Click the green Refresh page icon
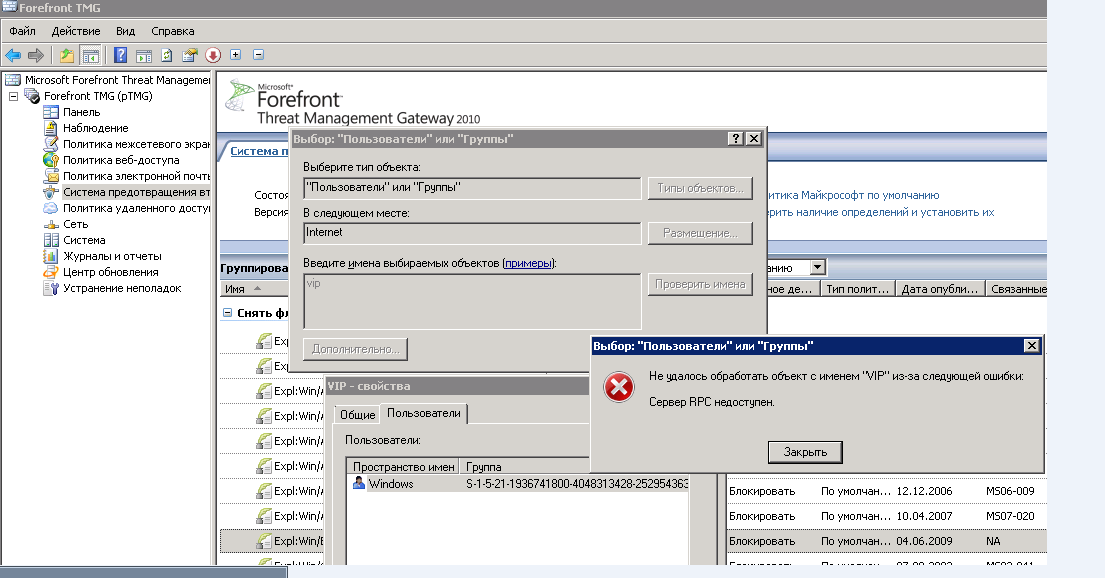The image size is (1105, 578). [x=166, y=55]
